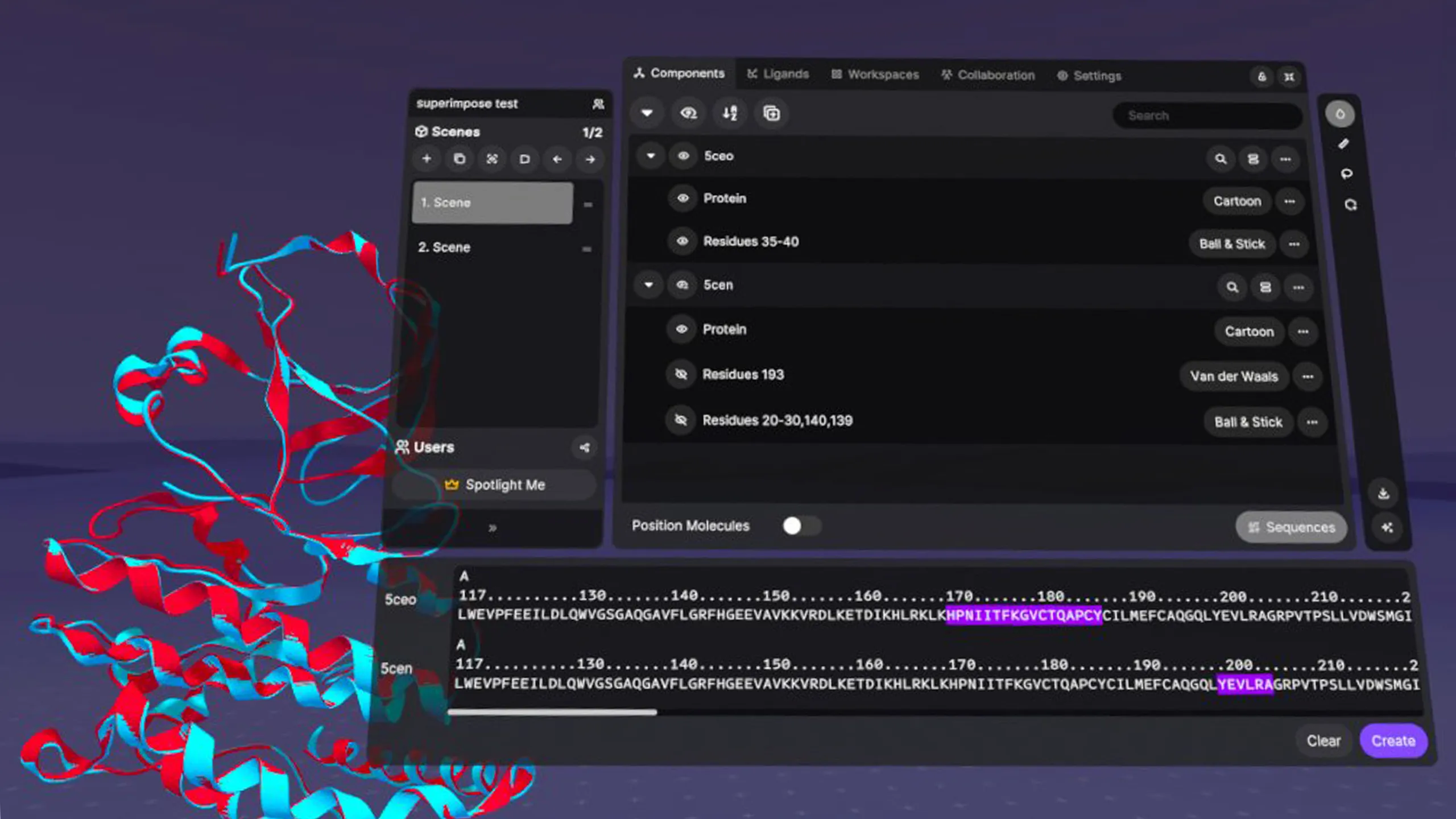This screenshot has height=819, width=1456.
Task: Open the Workspaces tab
Action: (x=875, y=75)
